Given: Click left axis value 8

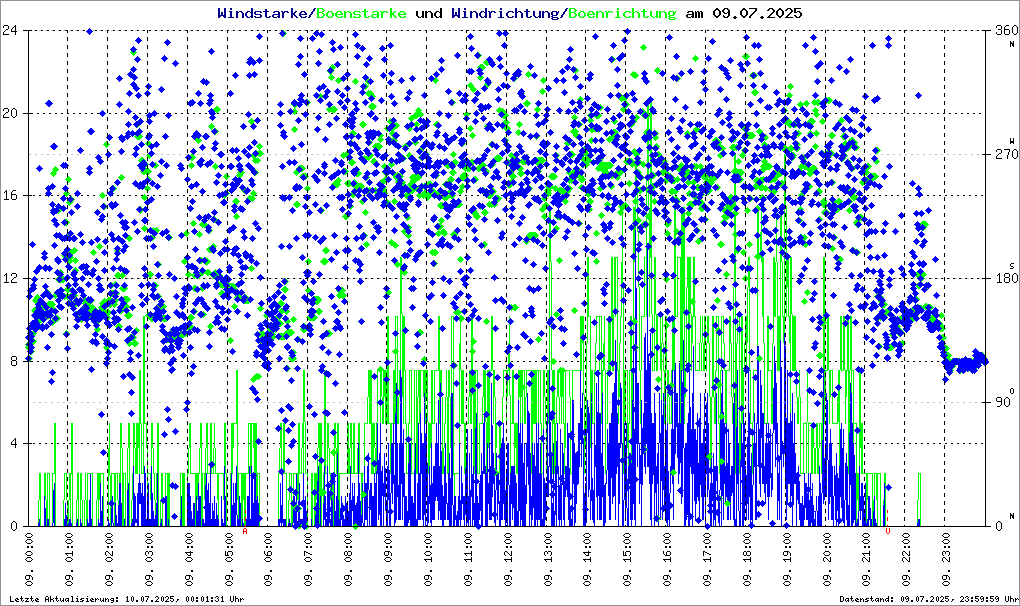Looking at the screenshot, I should (14, 361).
